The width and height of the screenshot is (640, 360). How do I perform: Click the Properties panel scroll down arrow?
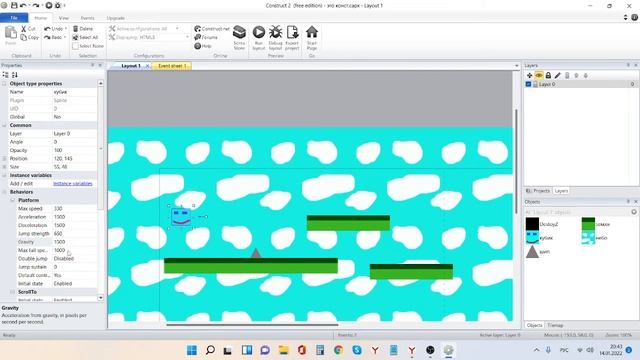[101, 298]
